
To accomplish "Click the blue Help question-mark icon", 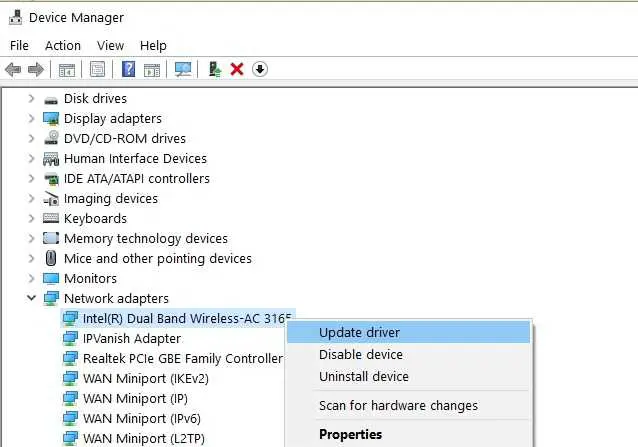I will click(x=129, y=69).
